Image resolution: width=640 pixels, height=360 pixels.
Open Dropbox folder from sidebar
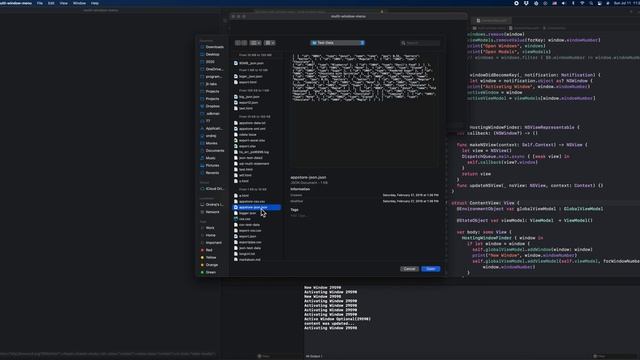[211, 106]
